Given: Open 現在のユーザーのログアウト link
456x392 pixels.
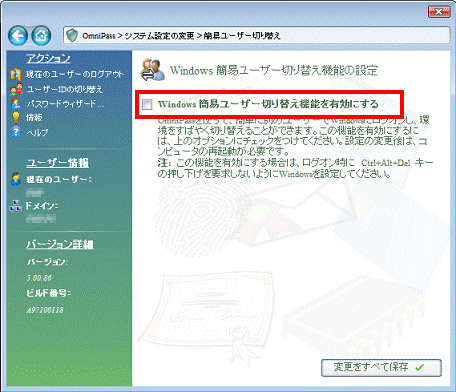Looking at the screenshot, I should (75, 74).
